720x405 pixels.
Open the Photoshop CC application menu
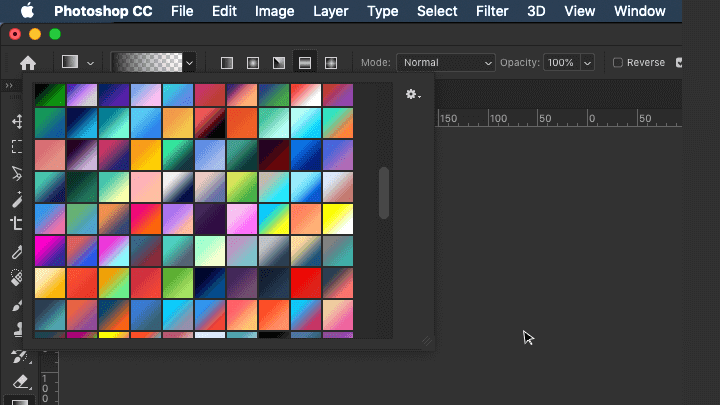(103, 11)
